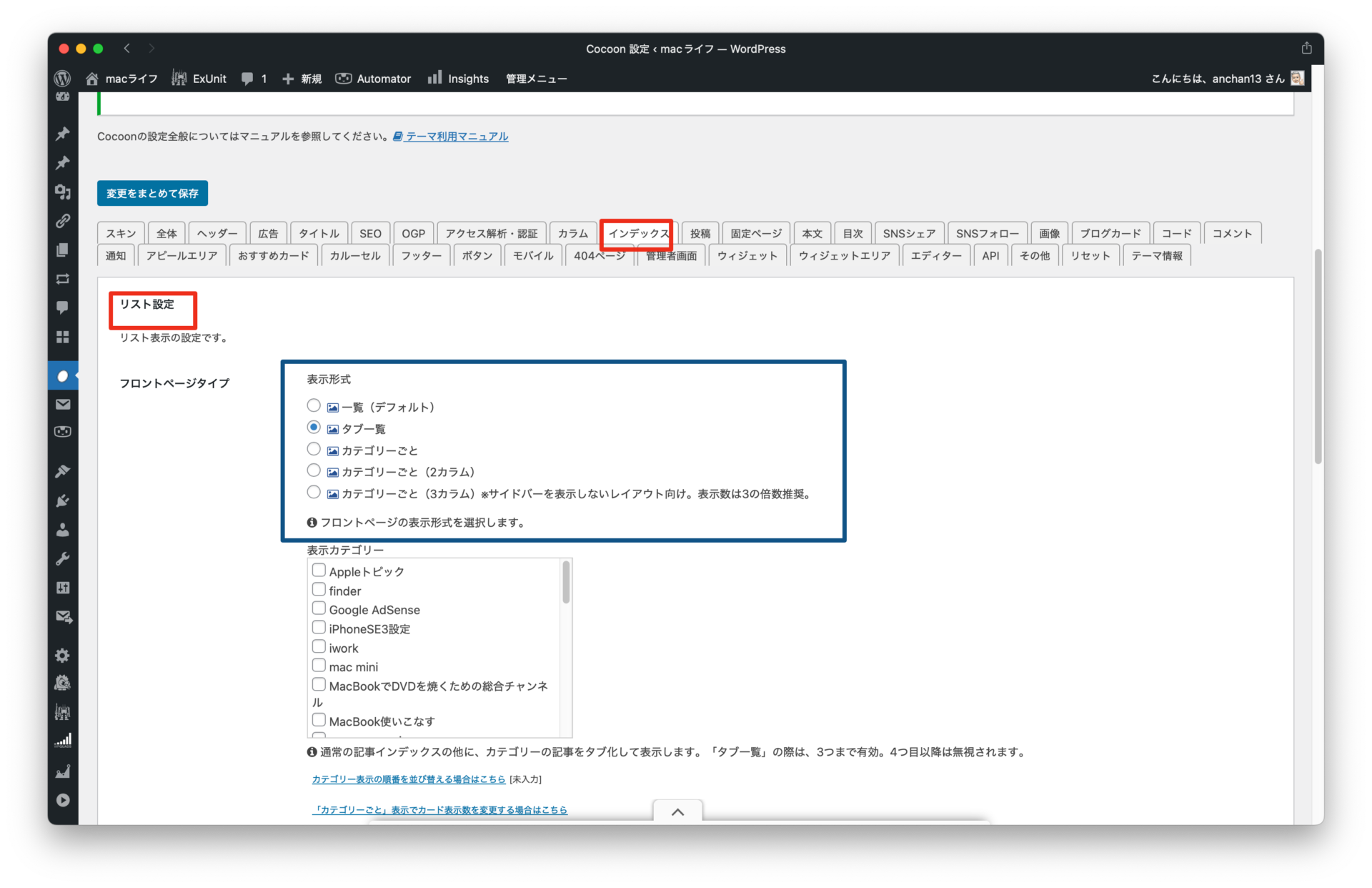Select 一覧(デフォルト) radio option
The height and width of the screenshot is (888, 1372).
point(313,405)
